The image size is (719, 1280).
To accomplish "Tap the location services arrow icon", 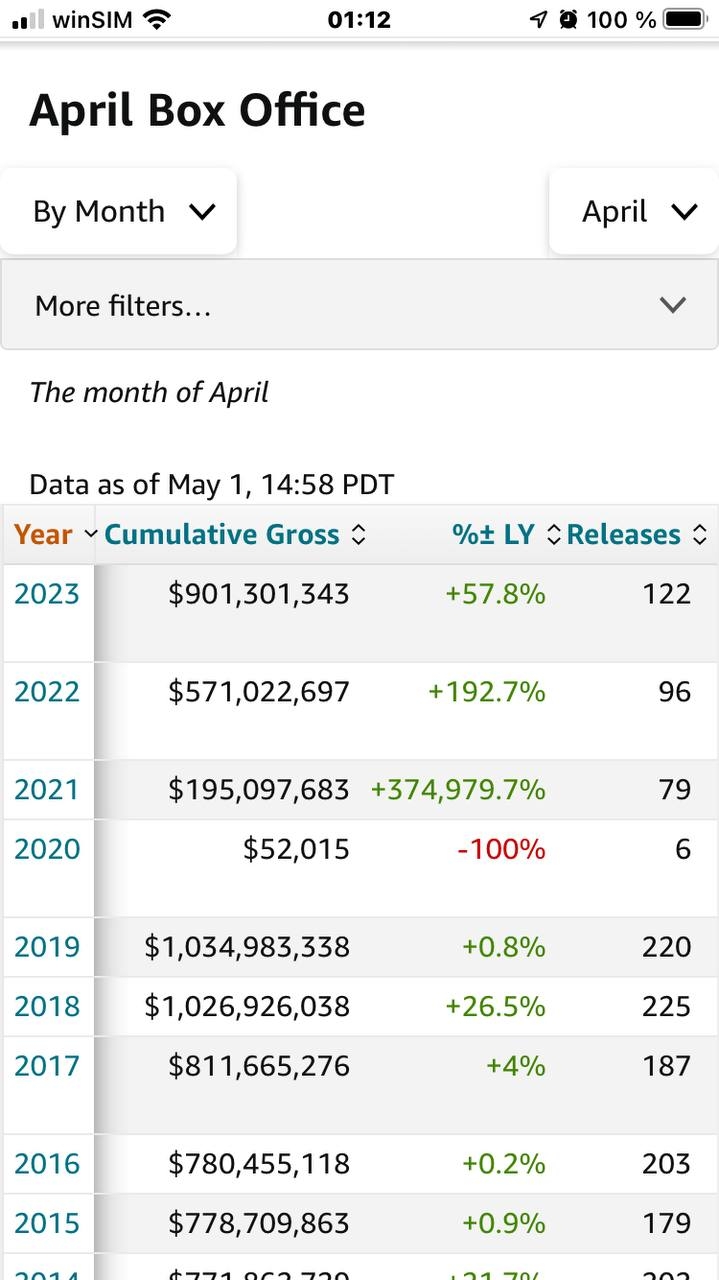I will pyautogui.click(x=539, y=17).
